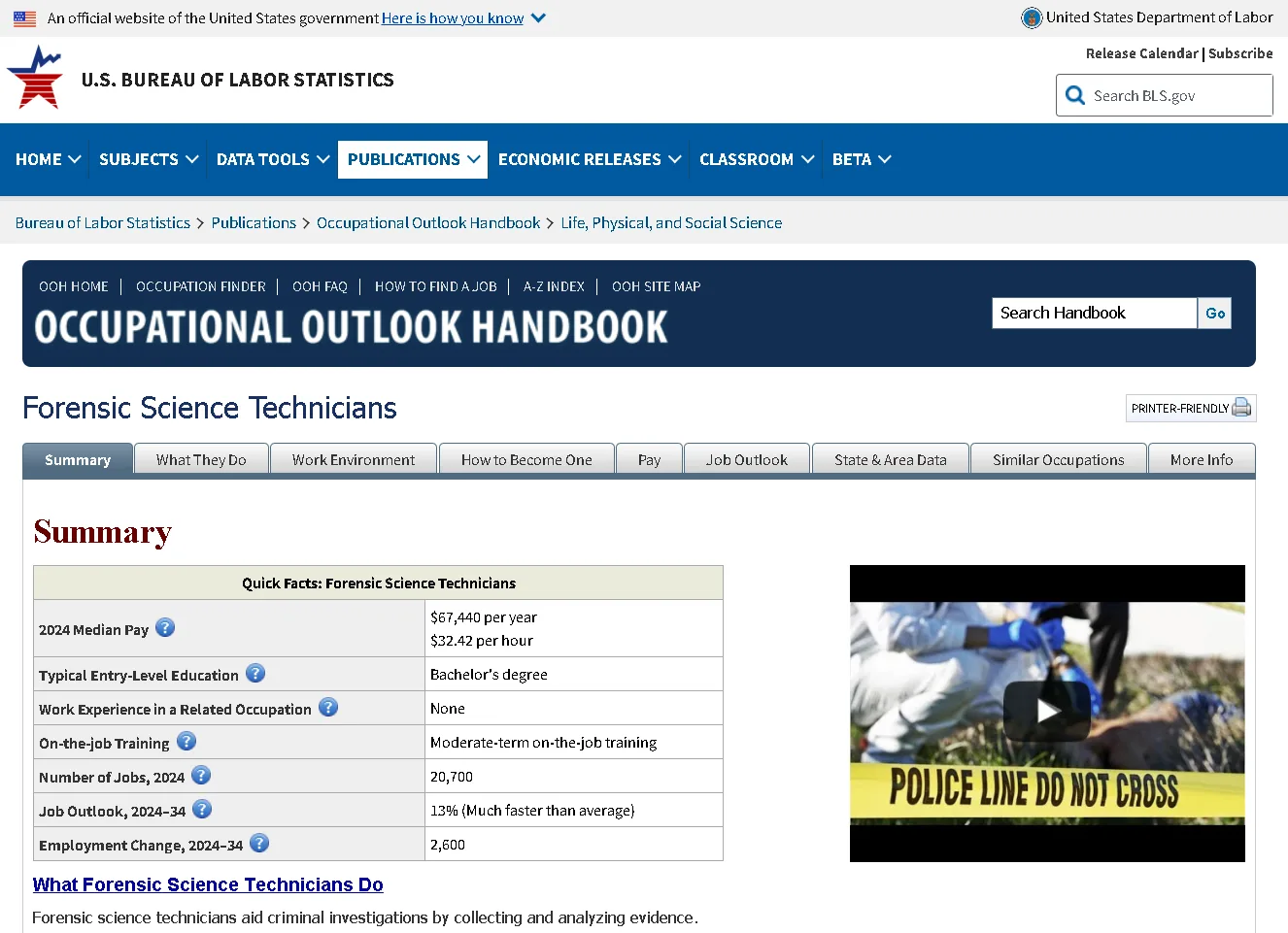1288x933 pixels.
Task: Open Employment Change 2024–34 help icon
Action: tap(259, 844)
